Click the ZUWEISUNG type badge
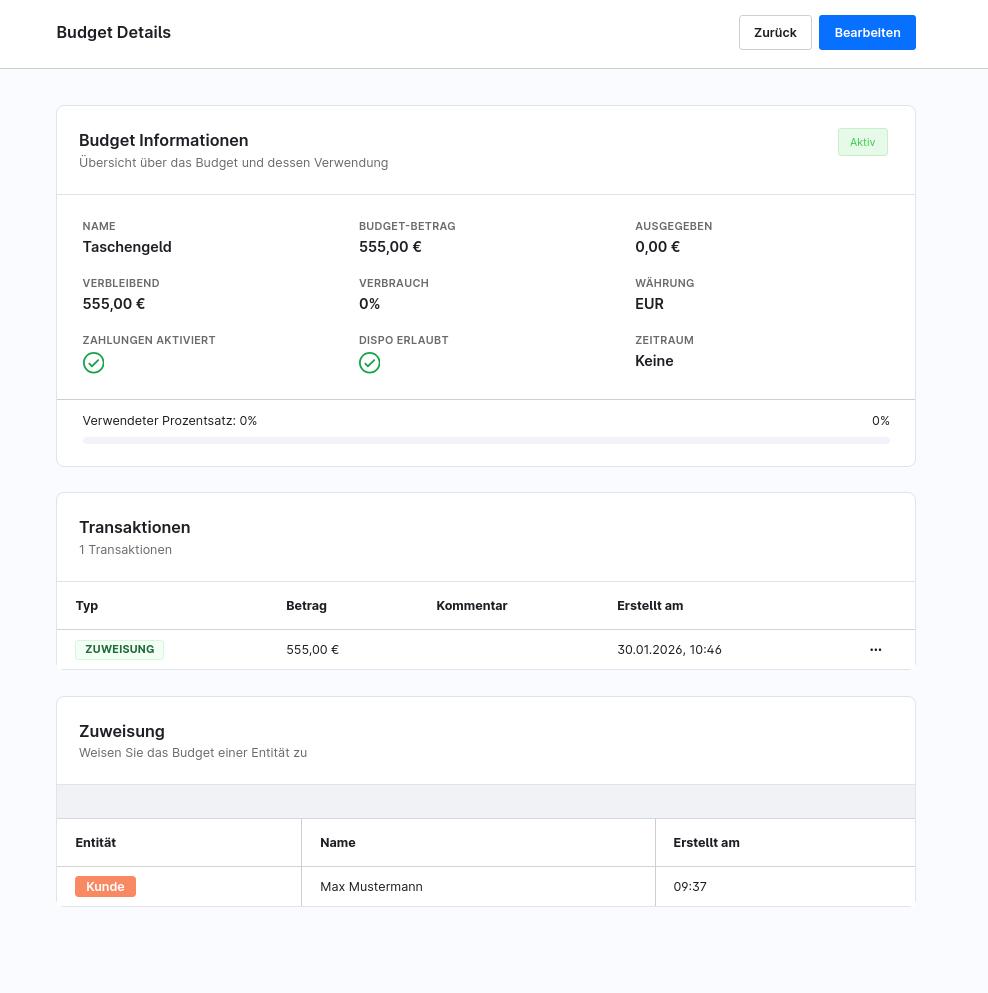 (x=119, y=649)
